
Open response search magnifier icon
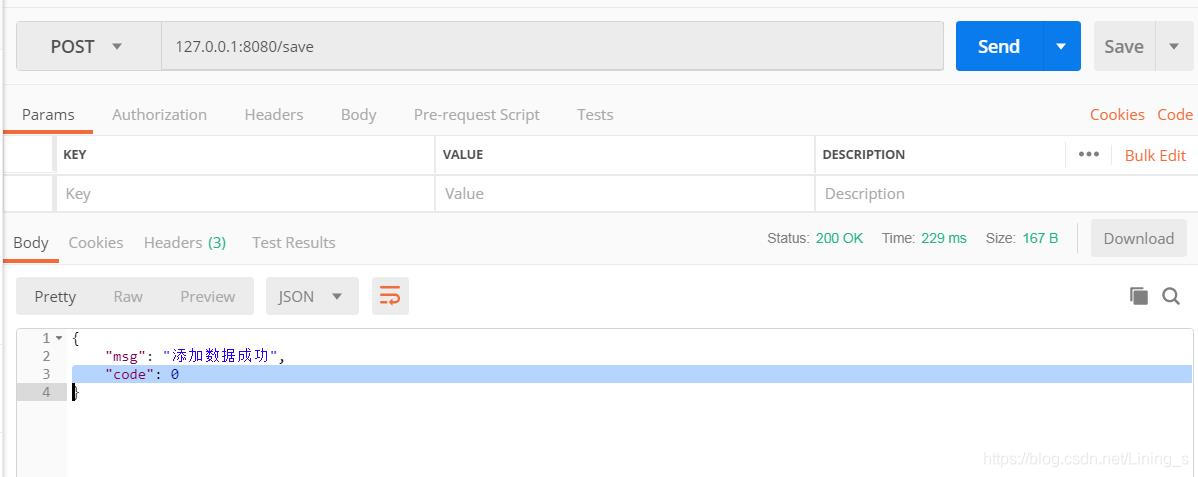coord(1171,296)
